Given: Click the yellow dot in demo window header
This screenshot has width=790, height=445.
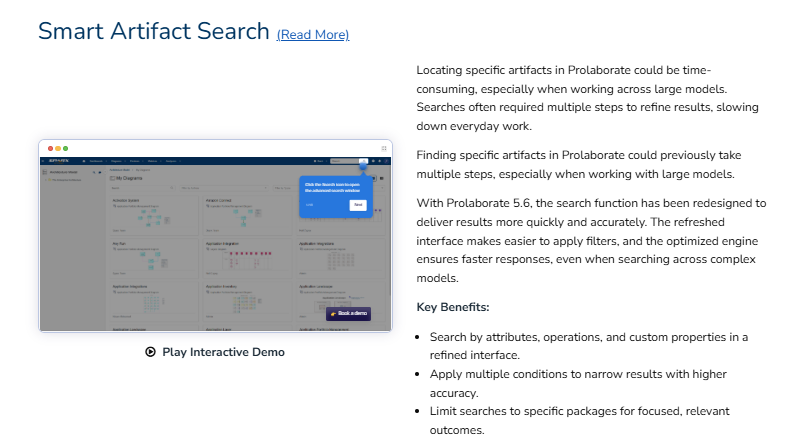Looking at the screenshot, I should pyautogui.click(x=58, y=148).
